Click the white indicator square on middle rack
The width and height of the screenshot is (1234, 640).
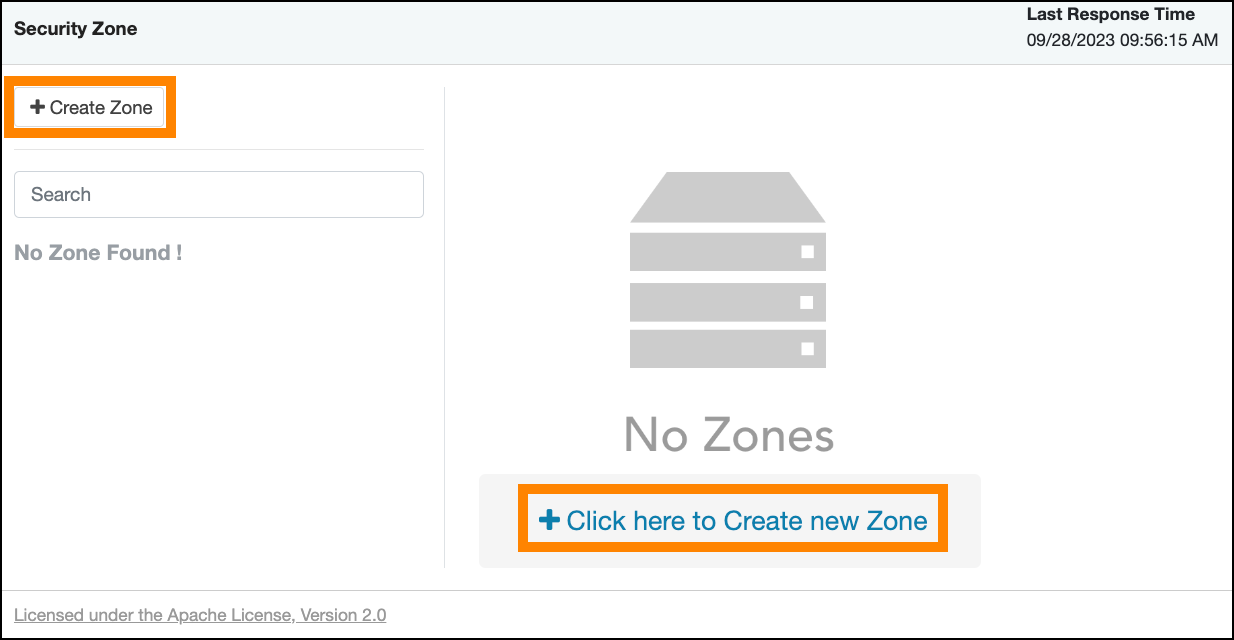[807, 301]
